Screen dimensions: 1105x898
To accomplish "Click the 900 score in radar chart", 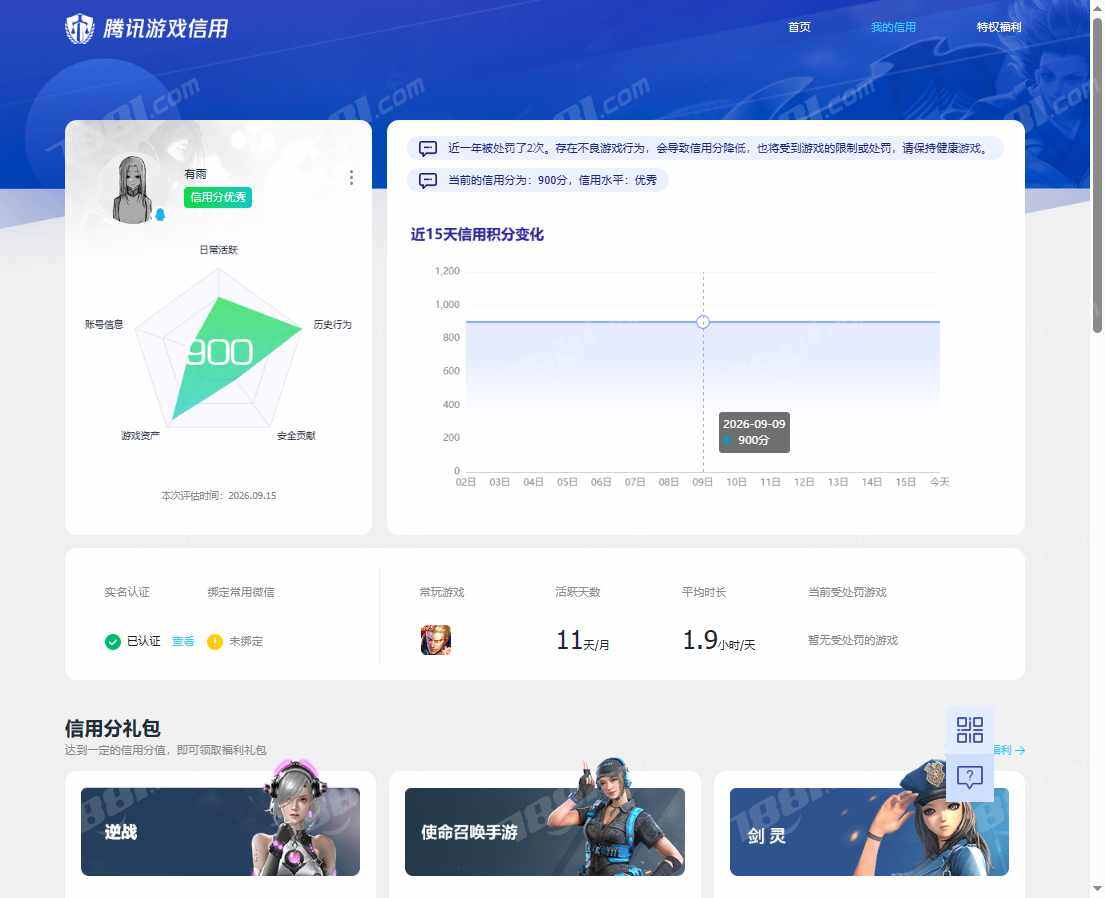I will tap(220, 352).
